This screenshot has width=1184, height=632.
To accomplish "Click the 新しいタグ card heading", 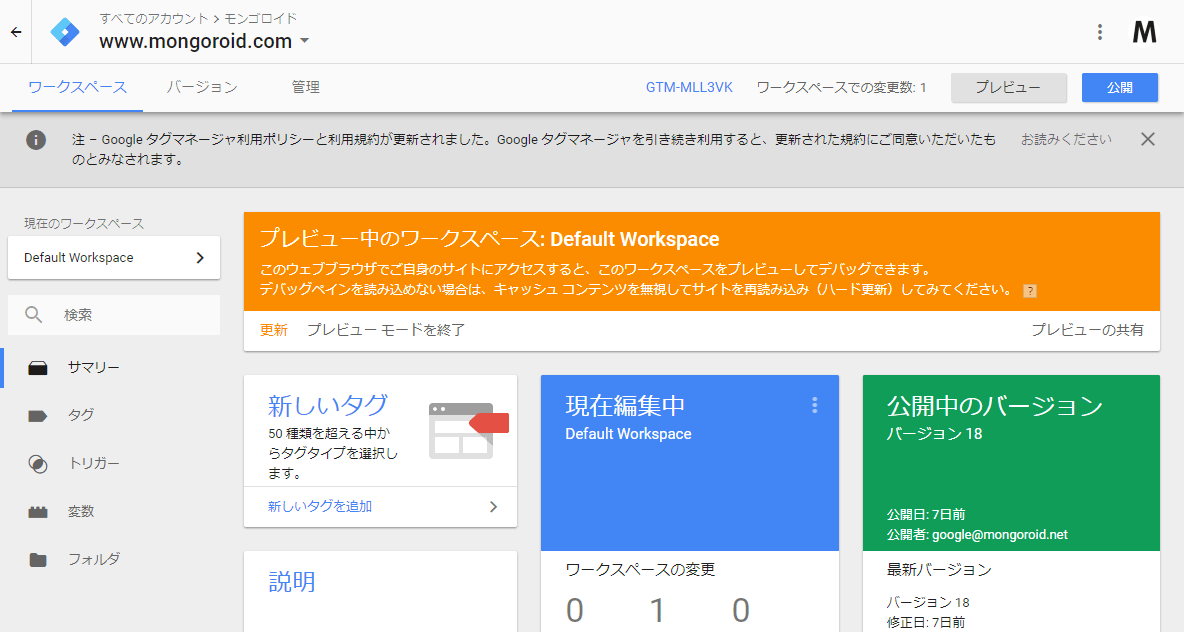I will coord(328,405).
